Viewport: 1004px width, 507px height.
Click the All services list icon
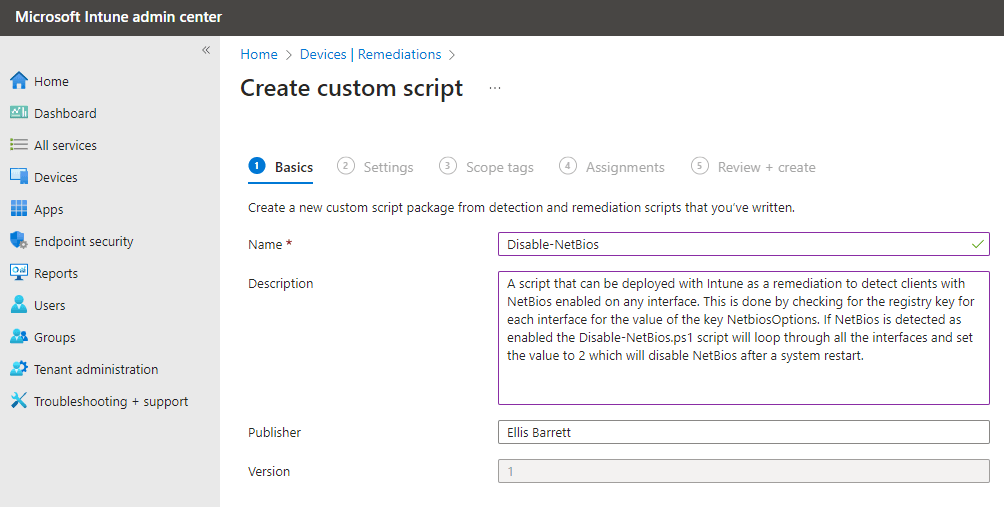[x=19, y=145]
